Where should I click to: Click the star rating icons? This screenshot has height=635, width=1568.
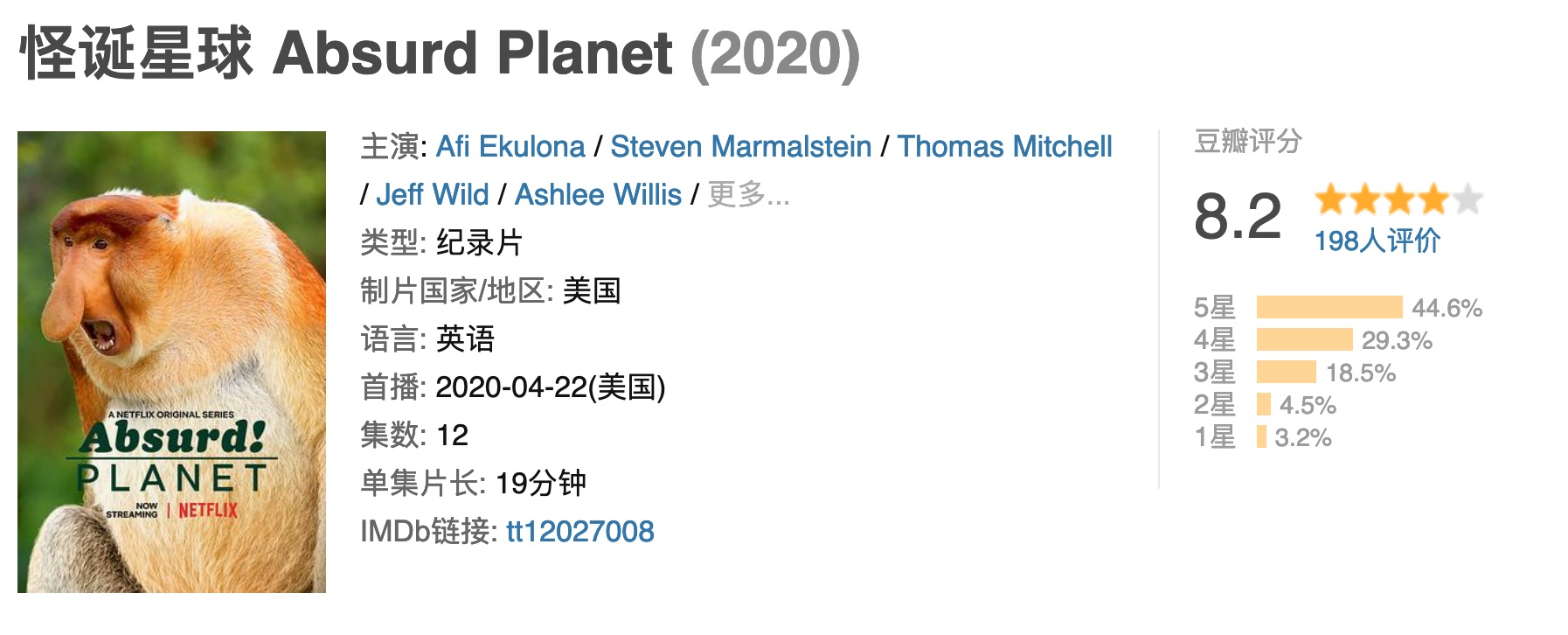[1398, 200]
